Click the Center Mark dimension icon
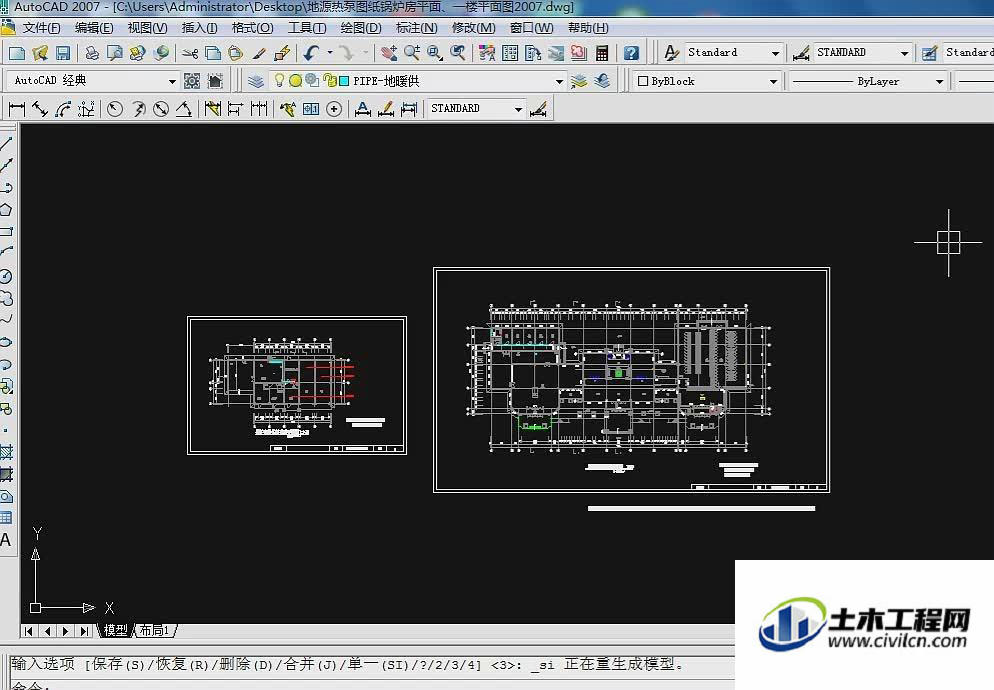Screen dimensions: 994x690 tap(334, 109)
